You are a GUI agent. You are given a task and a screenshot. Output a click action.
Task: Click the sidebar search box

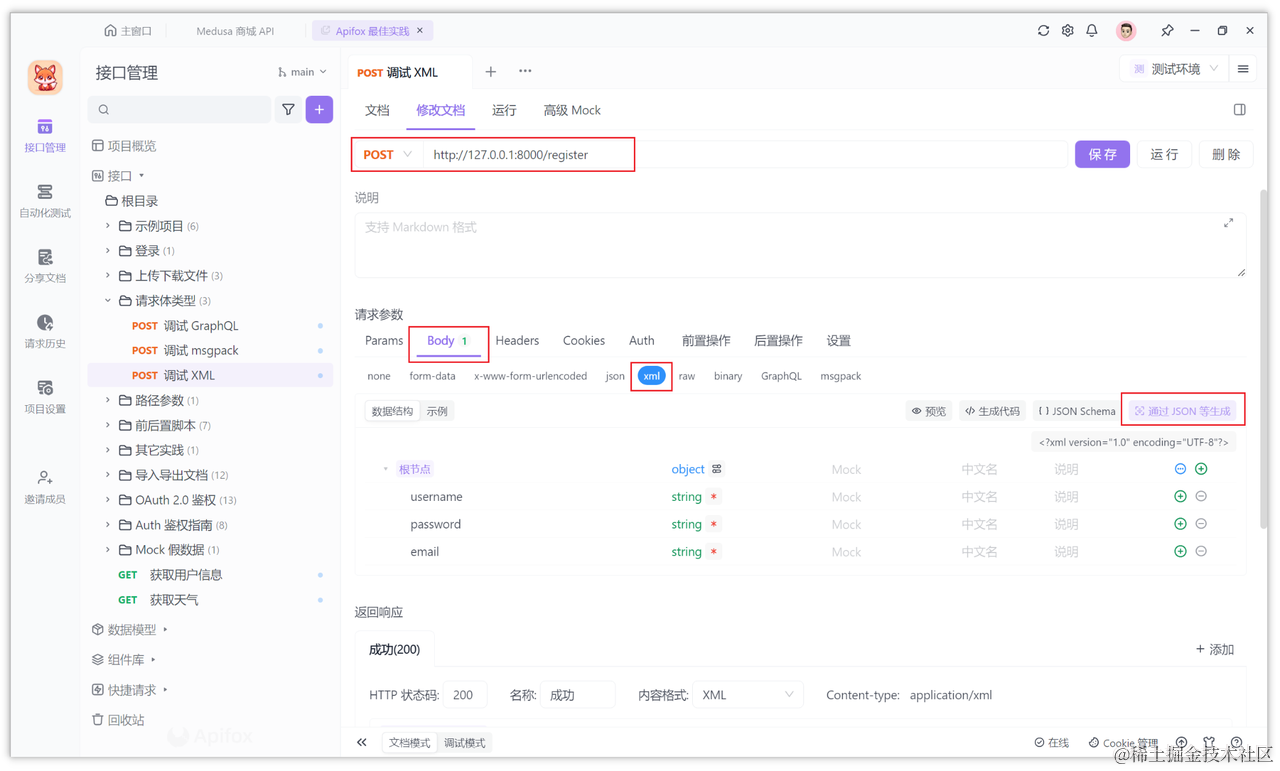point(180,110)
